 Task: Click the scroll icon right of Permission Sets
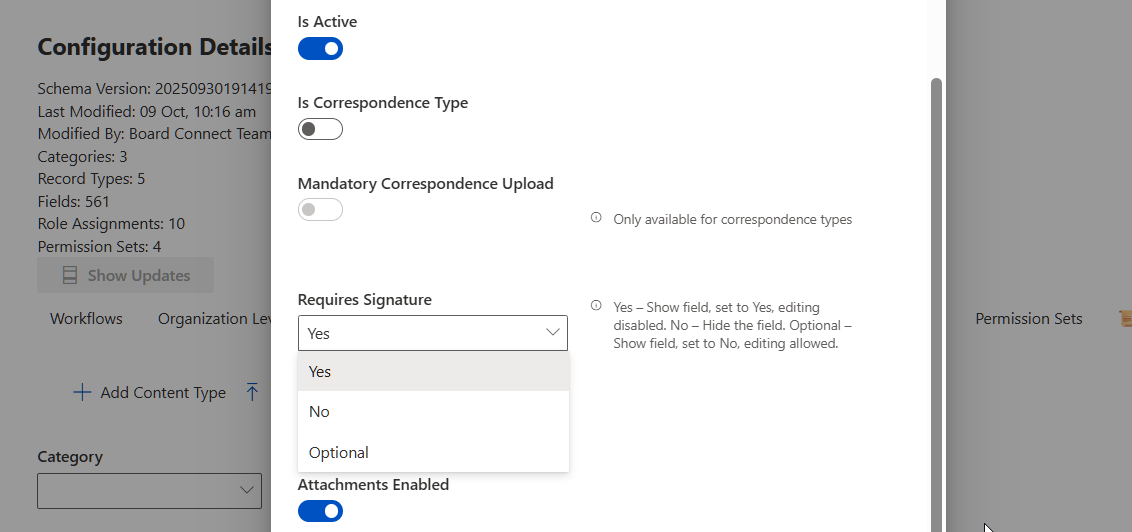[1125, 318]
